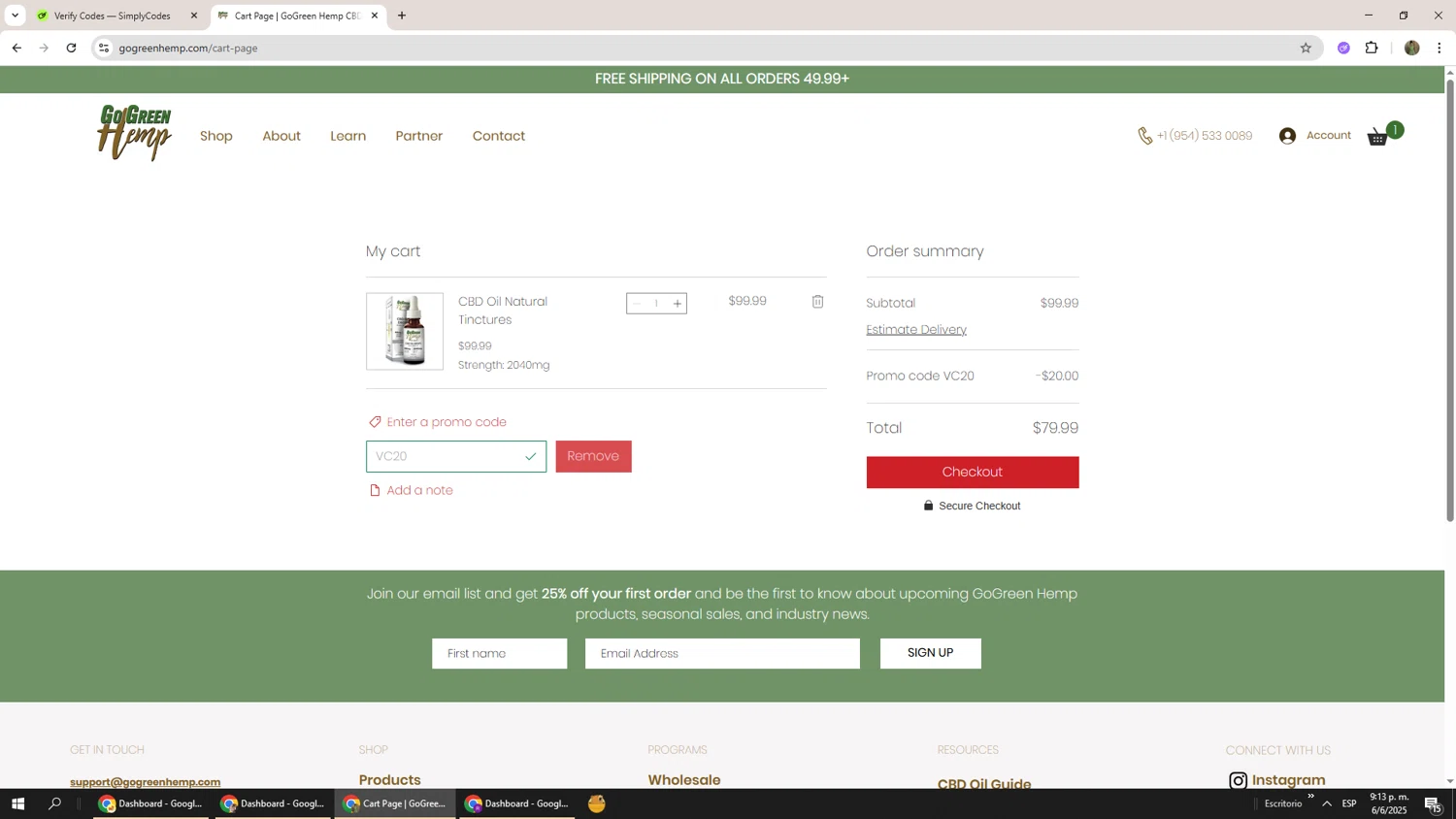1456x819 pixels.
Task: Close the Cart Page tab
Action: click(x=375, y=16)
